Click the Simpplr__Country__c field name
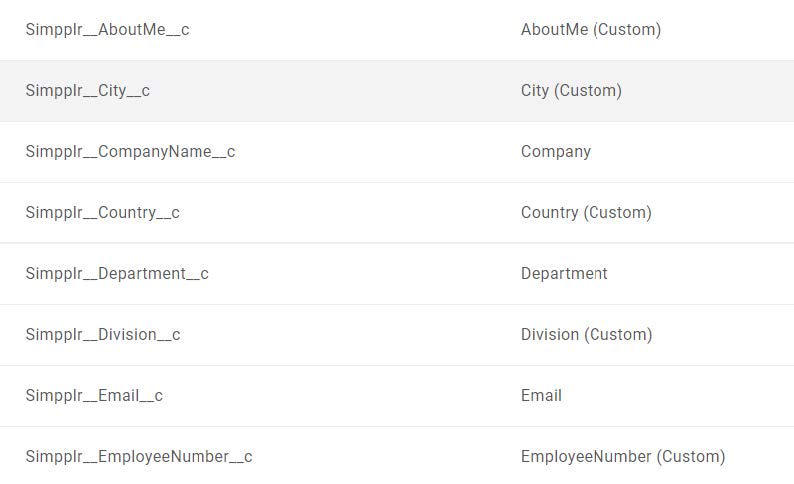The image size is (794, 484). click(103, 213)
